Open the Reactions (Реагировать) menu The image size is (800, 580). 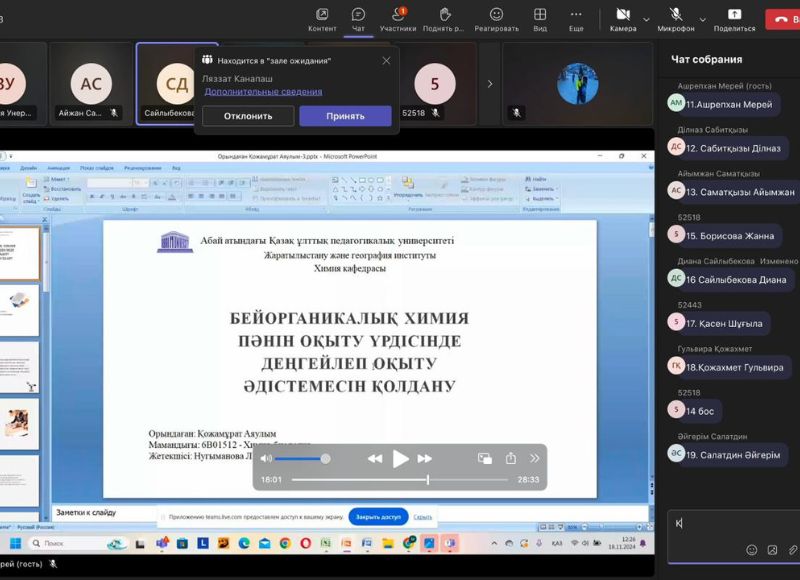(x=496, y=18)
